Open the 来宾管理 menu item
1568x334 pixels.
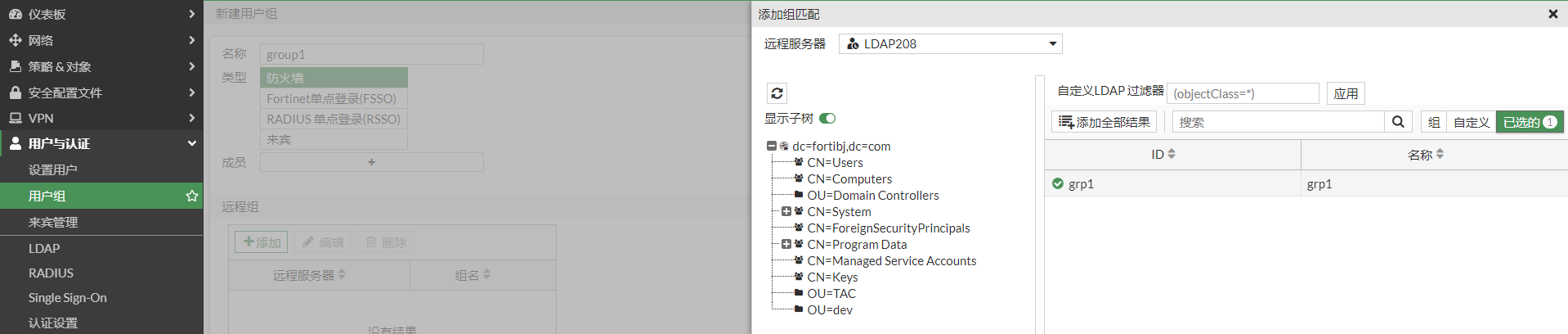[53, 222]
